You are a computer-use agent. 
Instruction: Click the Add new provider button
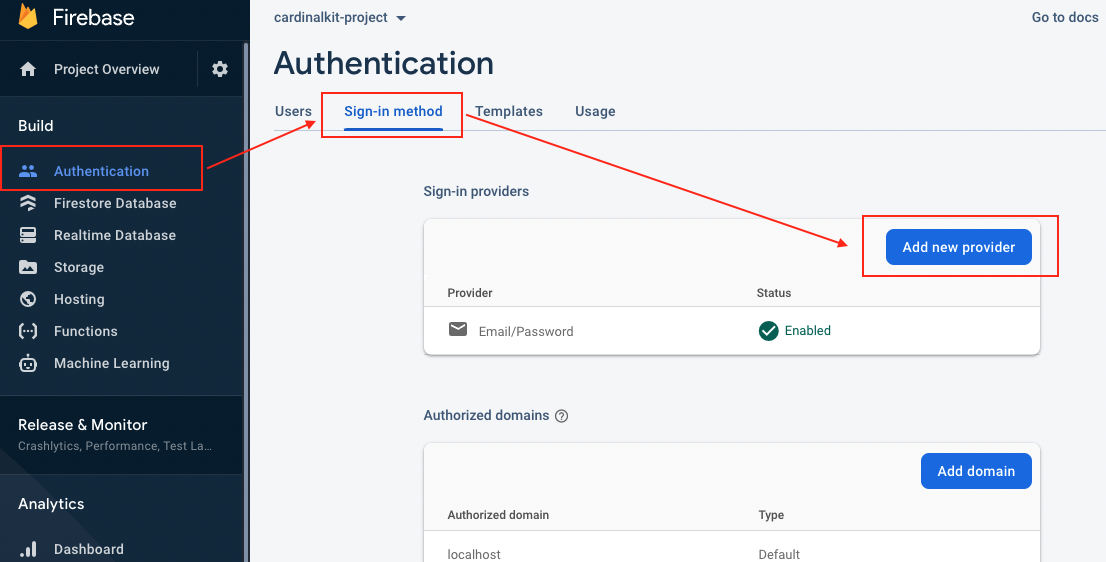(958, 247)
